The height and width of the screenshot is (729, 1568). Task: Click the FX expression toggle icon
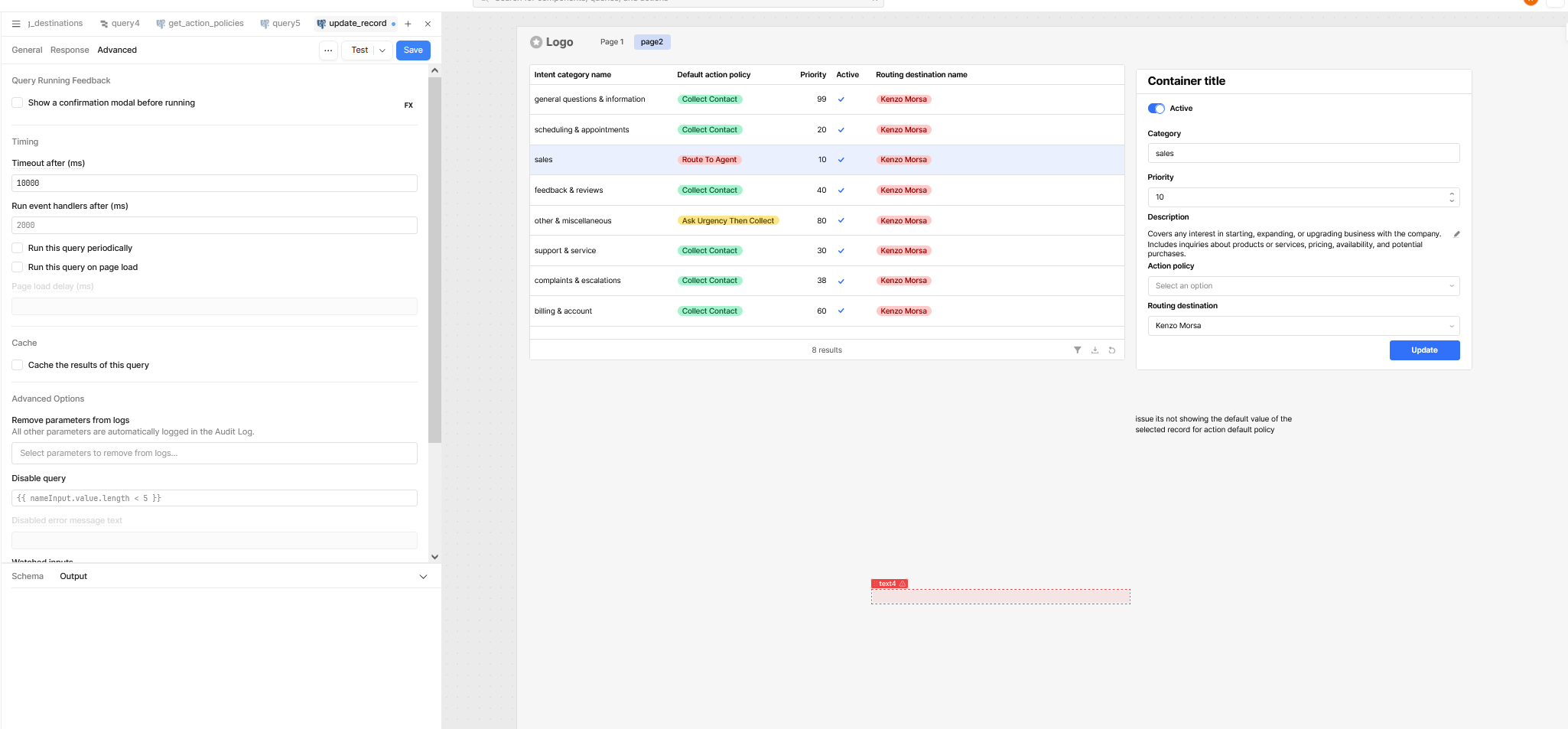408,106
